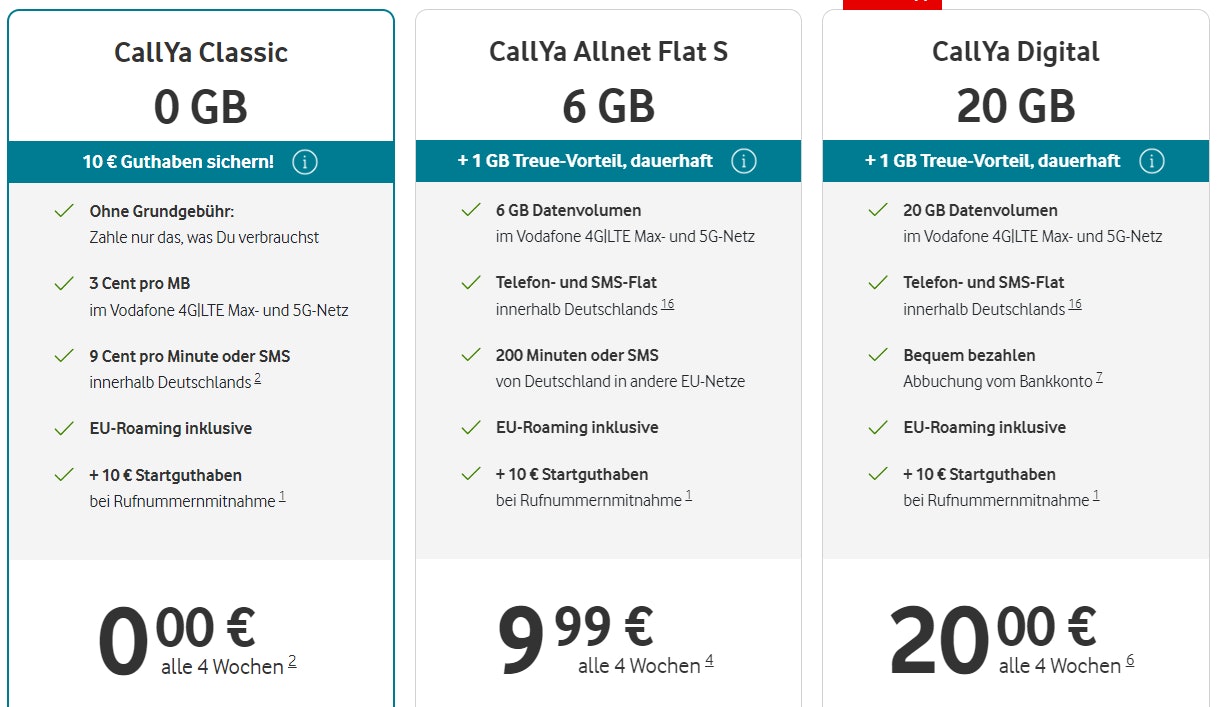The width and height of the screenshot is (1218, 707).
Task: Select the CallYa Digital heading
Action: click(1016, 50)
